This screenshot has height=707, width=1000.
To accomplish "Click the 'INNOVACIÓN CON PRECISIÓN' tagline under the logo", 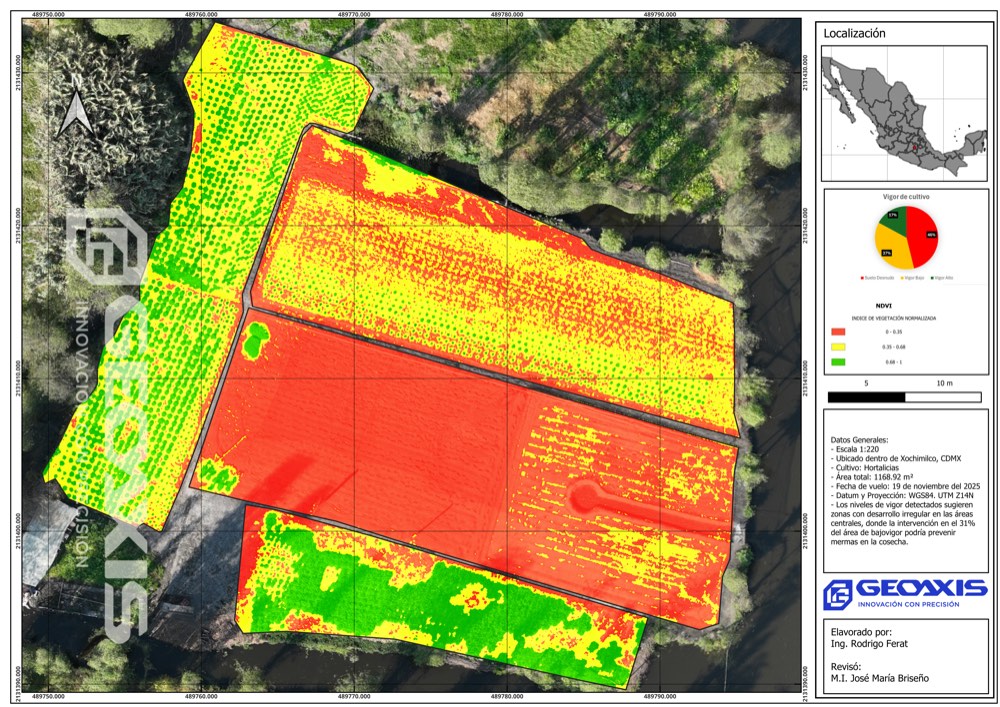I will [908, 604].
